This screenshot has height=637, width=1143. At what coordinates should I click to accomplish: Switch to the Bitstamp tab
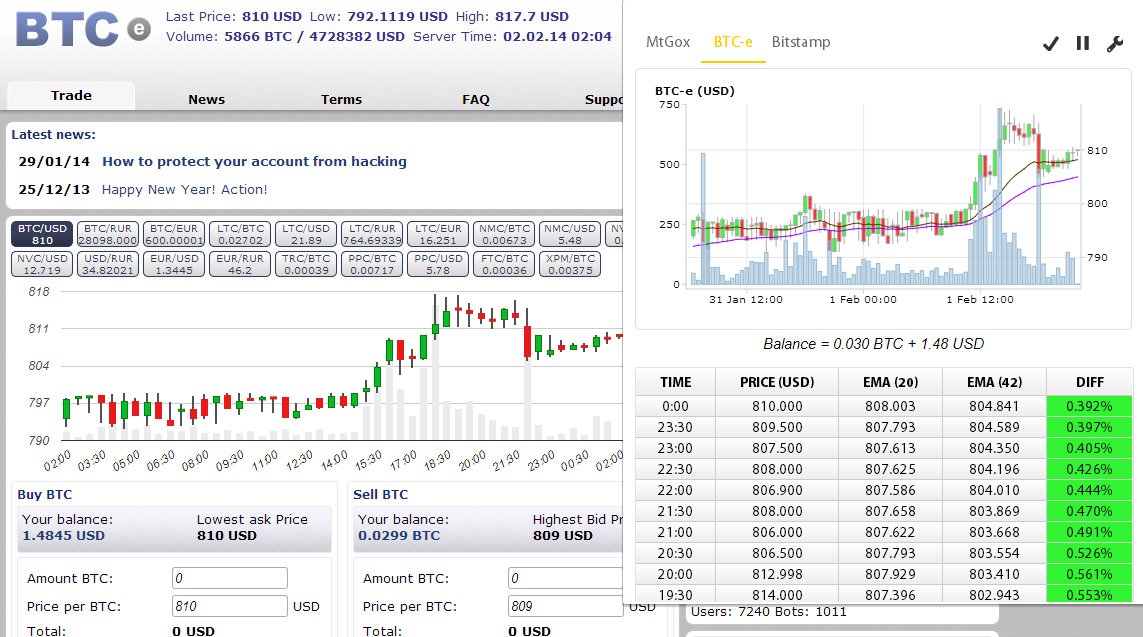coord(800,42)
